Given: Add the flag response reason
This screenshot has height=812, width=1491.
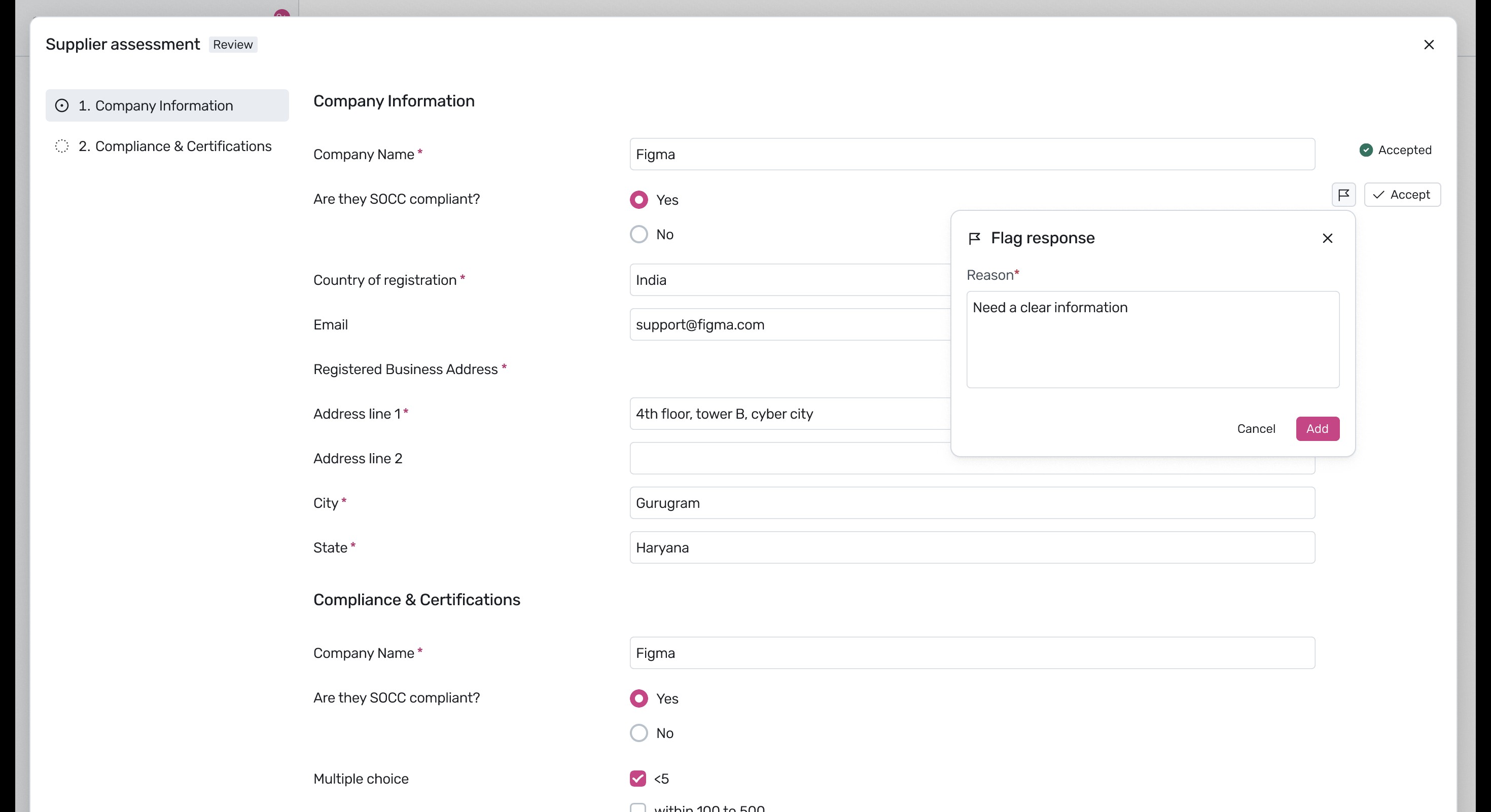Looking at the screenshot, I should [x=1318, y=429].
